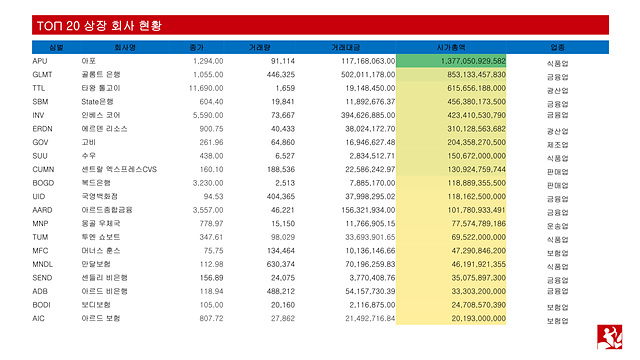Select the GLMT ticker symbol cell
The height and width of the screenshot is (360, 640).
pyautogui.click(x=42, y=75)
